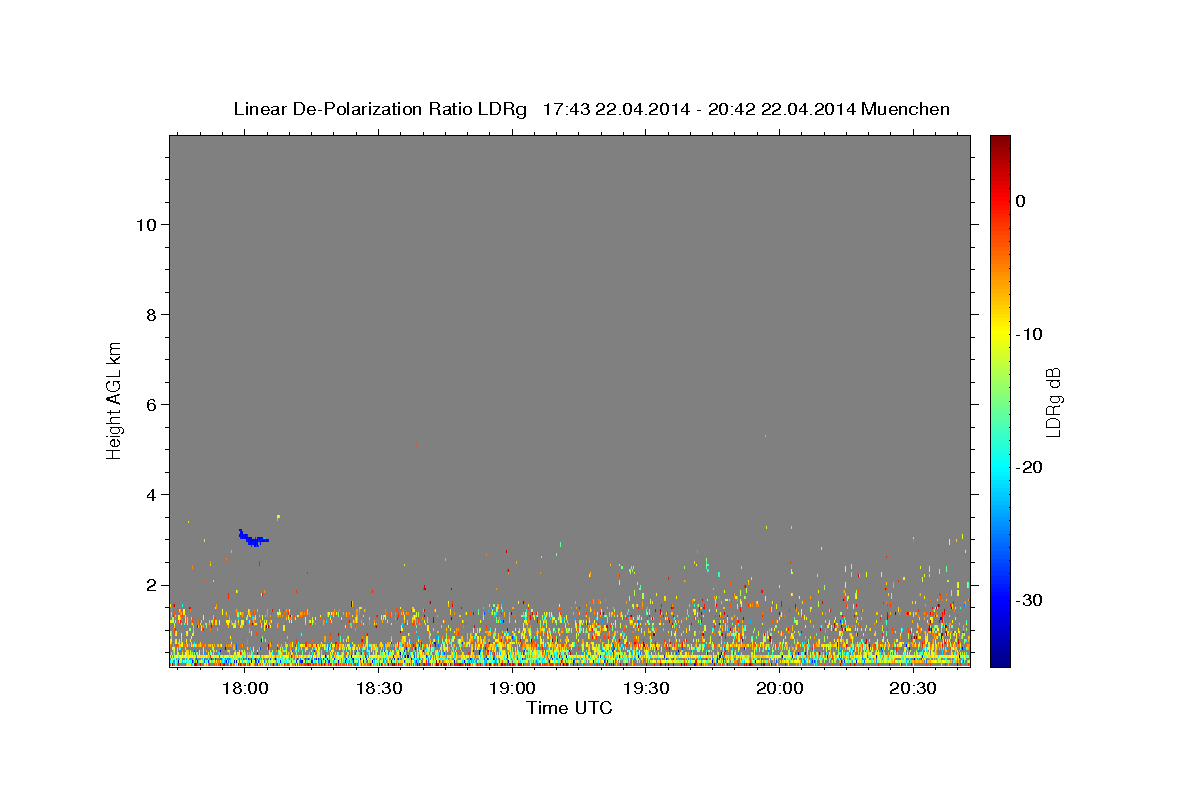
Task: Click the 'Time UTC' x-axis label
Action: (569, 708)
